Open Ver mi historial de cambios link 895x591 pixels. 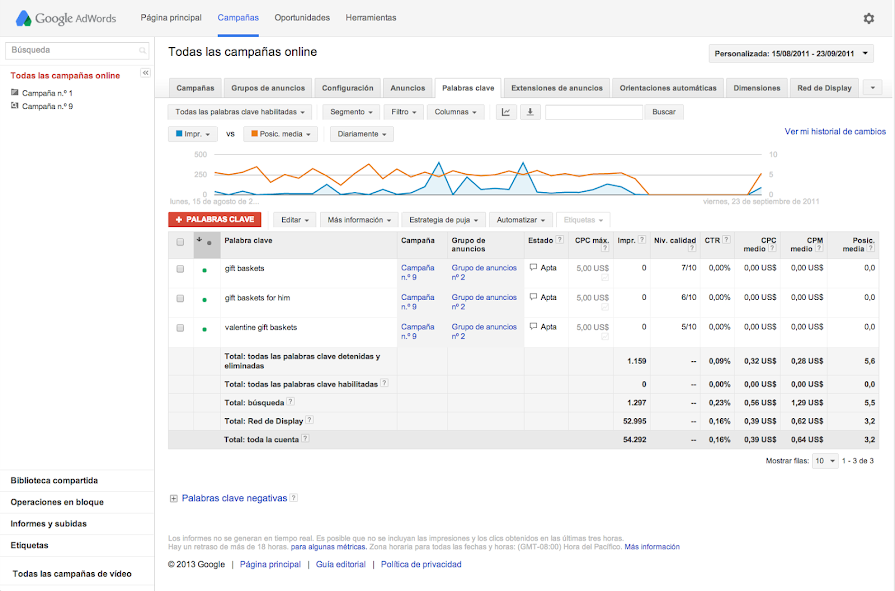click(x=834, y=131)
